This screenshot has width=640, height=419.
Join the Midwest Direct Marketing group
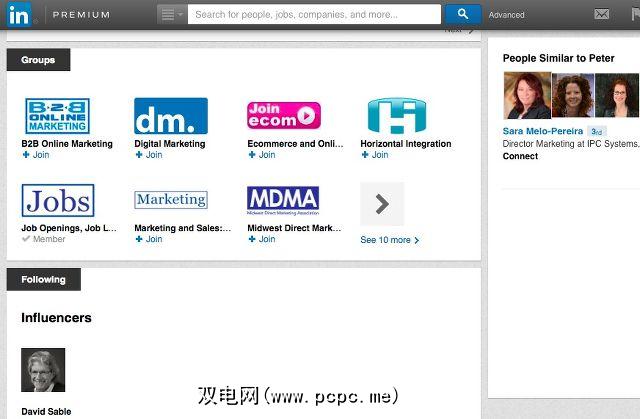tap(262, 239)
